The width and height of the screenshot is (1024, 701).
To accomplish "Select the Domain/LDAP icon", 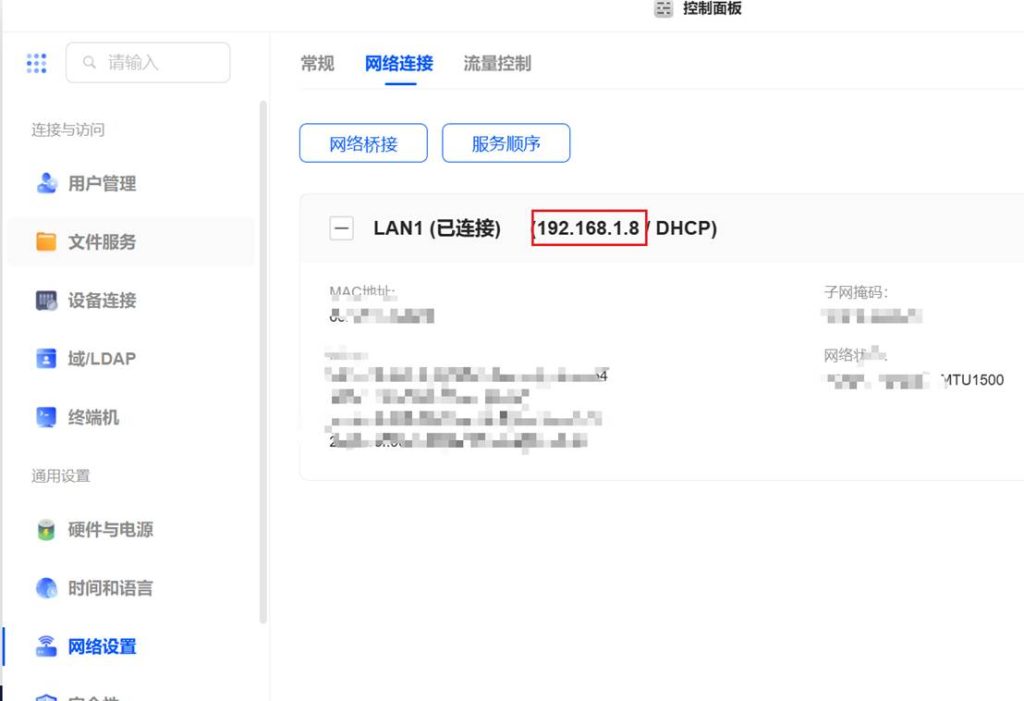I will [x=46, y=359].
